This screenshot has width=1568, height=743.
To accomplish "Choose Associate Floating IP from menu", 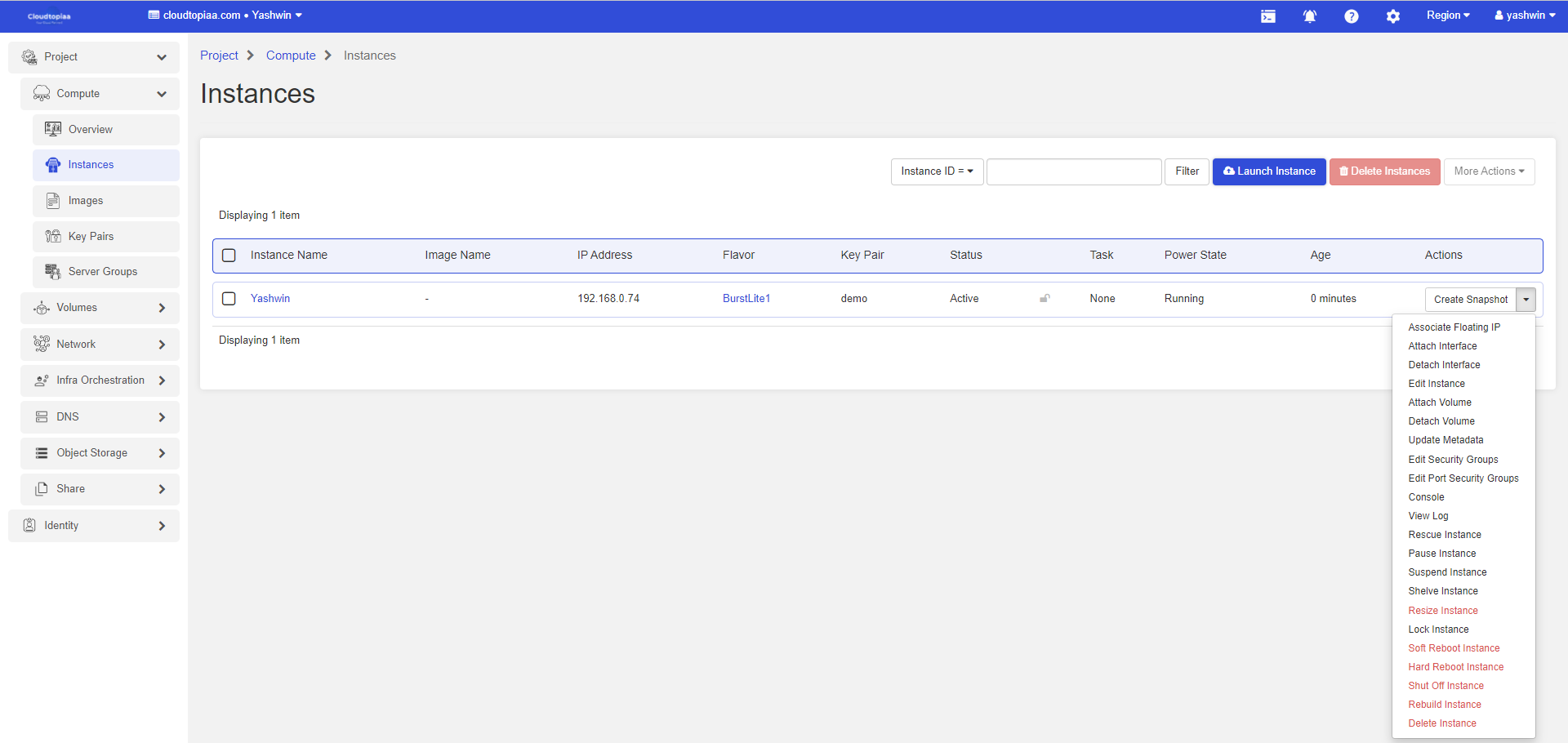I will (x=1454, y=327).
